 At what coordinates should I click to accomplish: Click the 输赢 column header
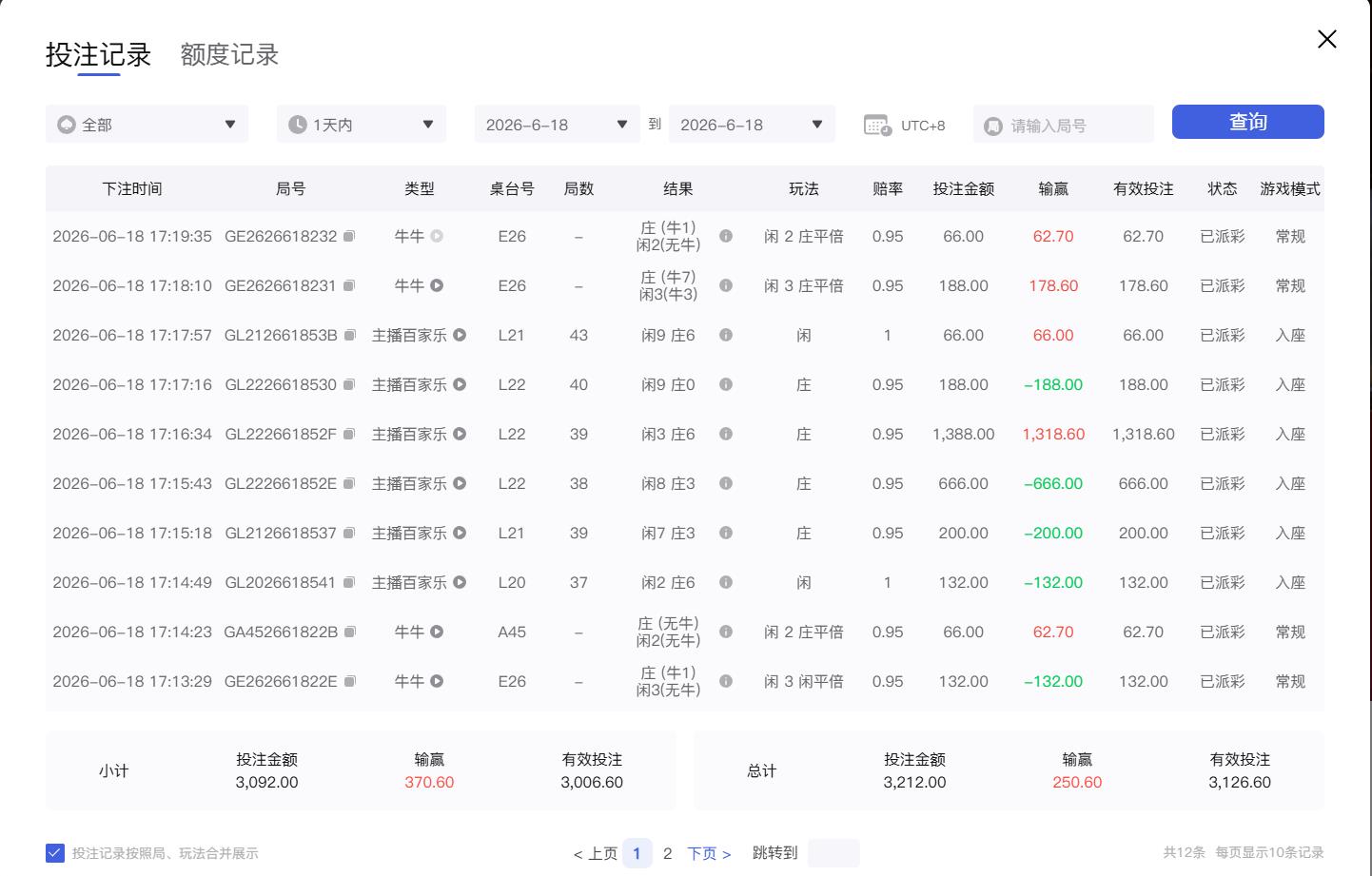point(1053,188)
